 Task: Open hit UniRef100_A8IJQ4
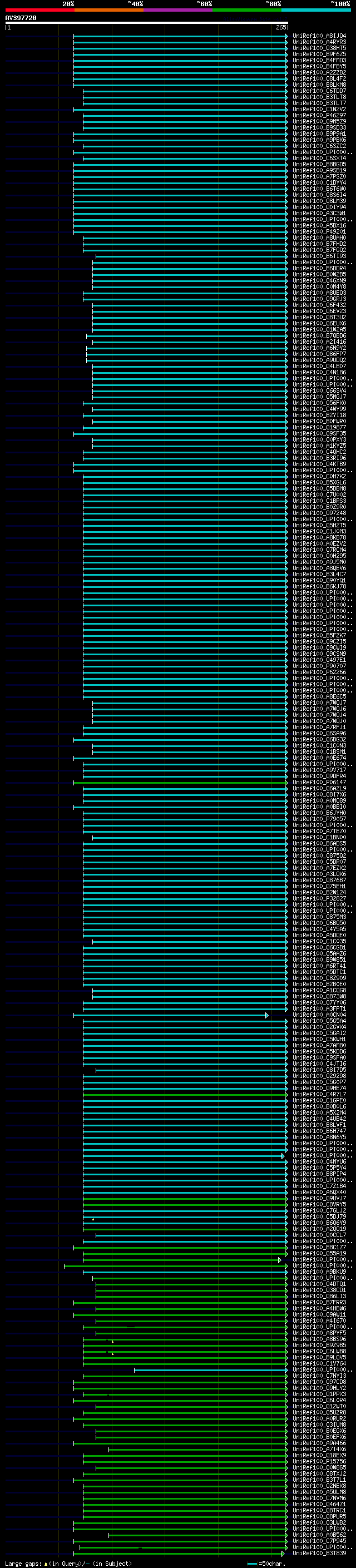click(x=319, y=36)
